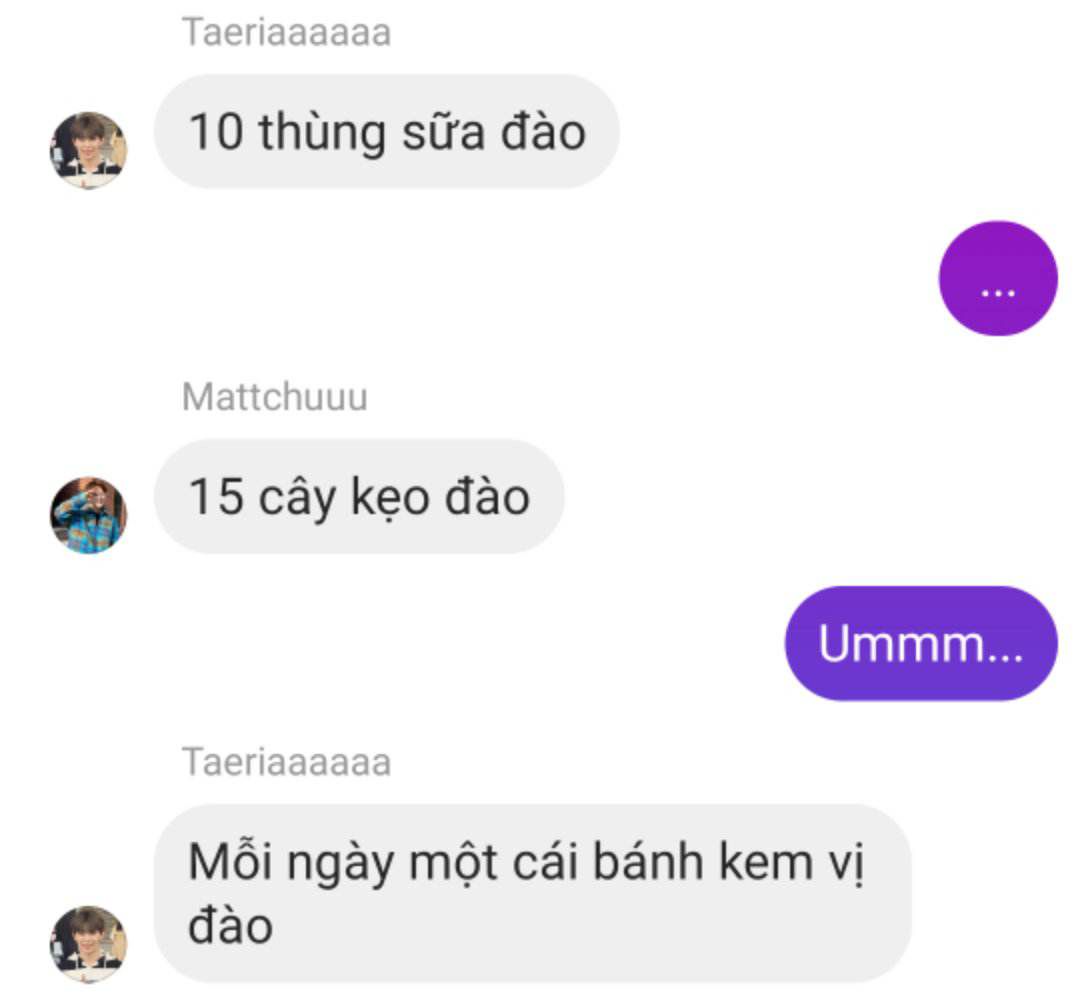Open Mattchuuu's profile picture
Image resolution: width=1080 pixels, height=1004 pixels.
[88, 515]
